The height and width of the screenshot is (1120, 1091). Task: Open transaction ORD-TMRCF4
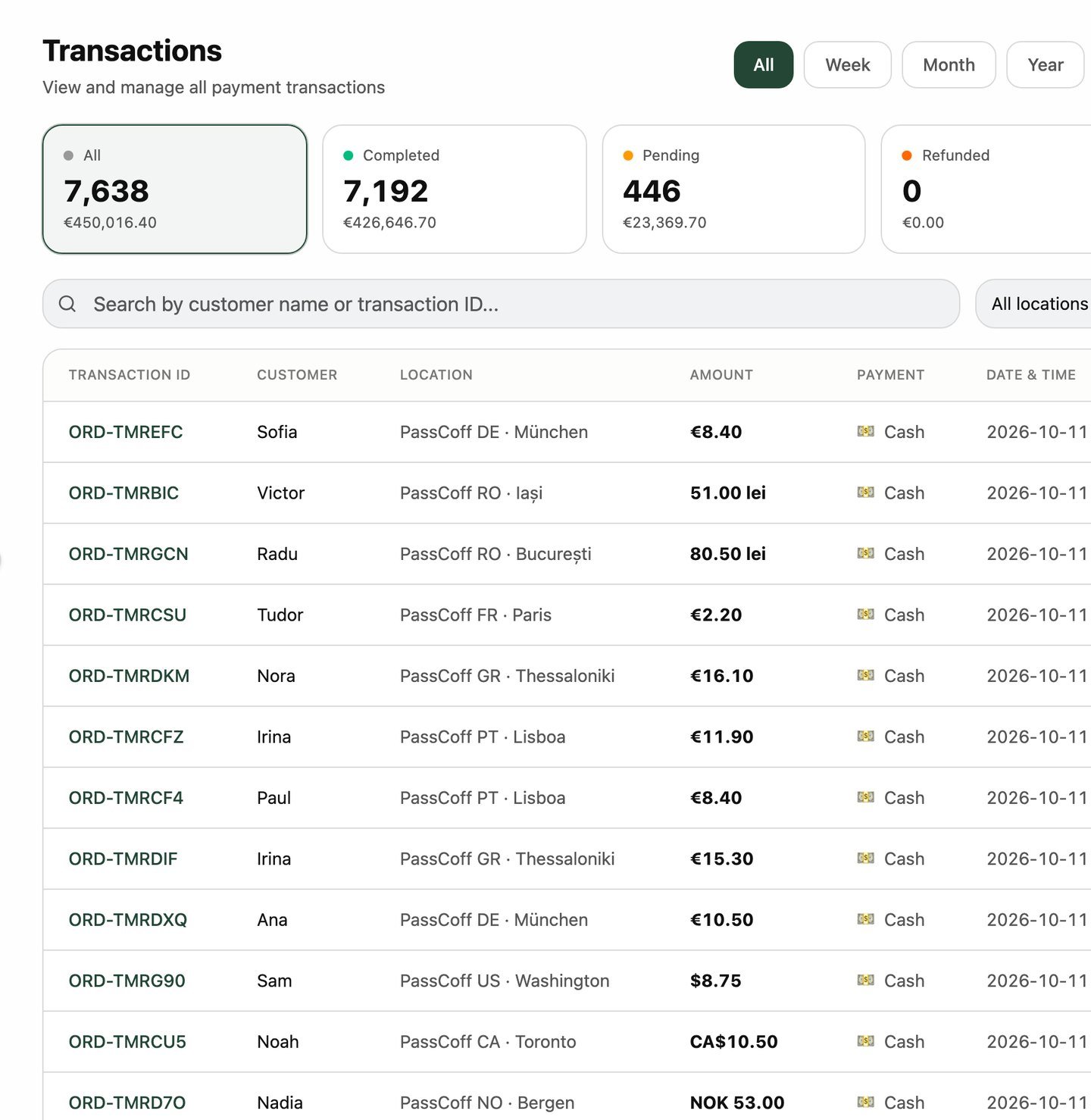click(x=126, y=798)
